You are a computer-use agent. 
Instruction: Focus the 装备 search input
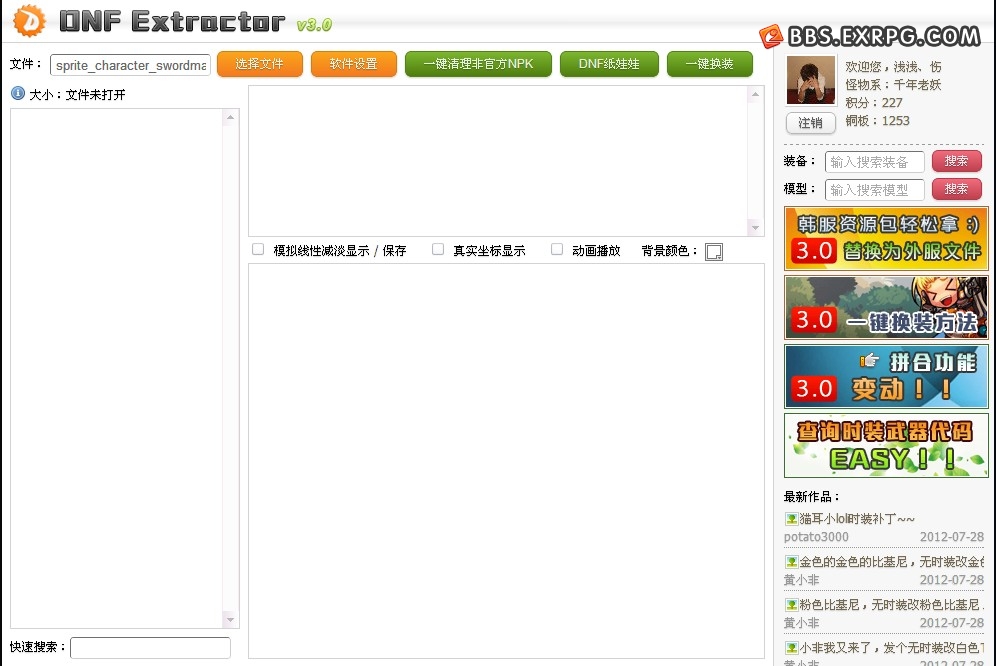click(875, 162)
